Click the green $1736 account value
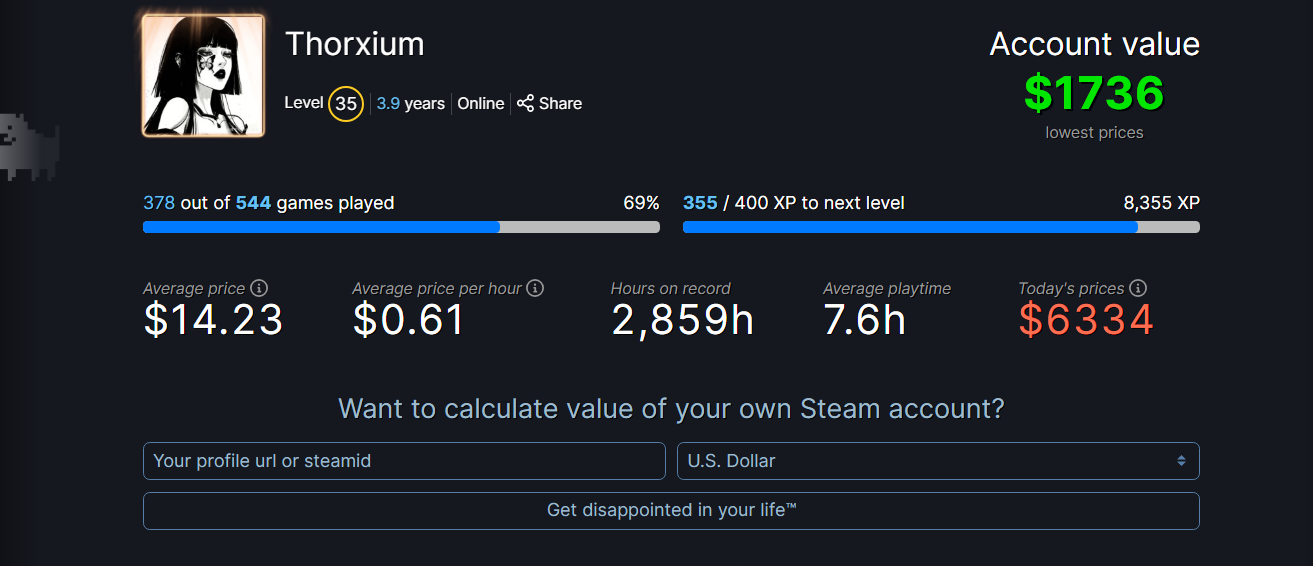This screenshot has width=1313, height=566. 1094,93
